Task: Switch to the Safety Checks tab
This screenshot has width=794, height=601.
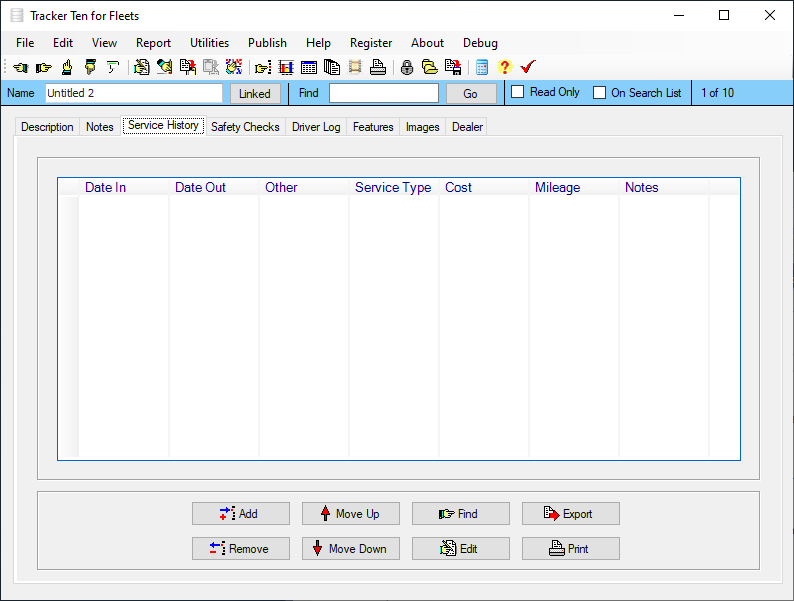Action: pyautogui.click(x=245, y=127)
